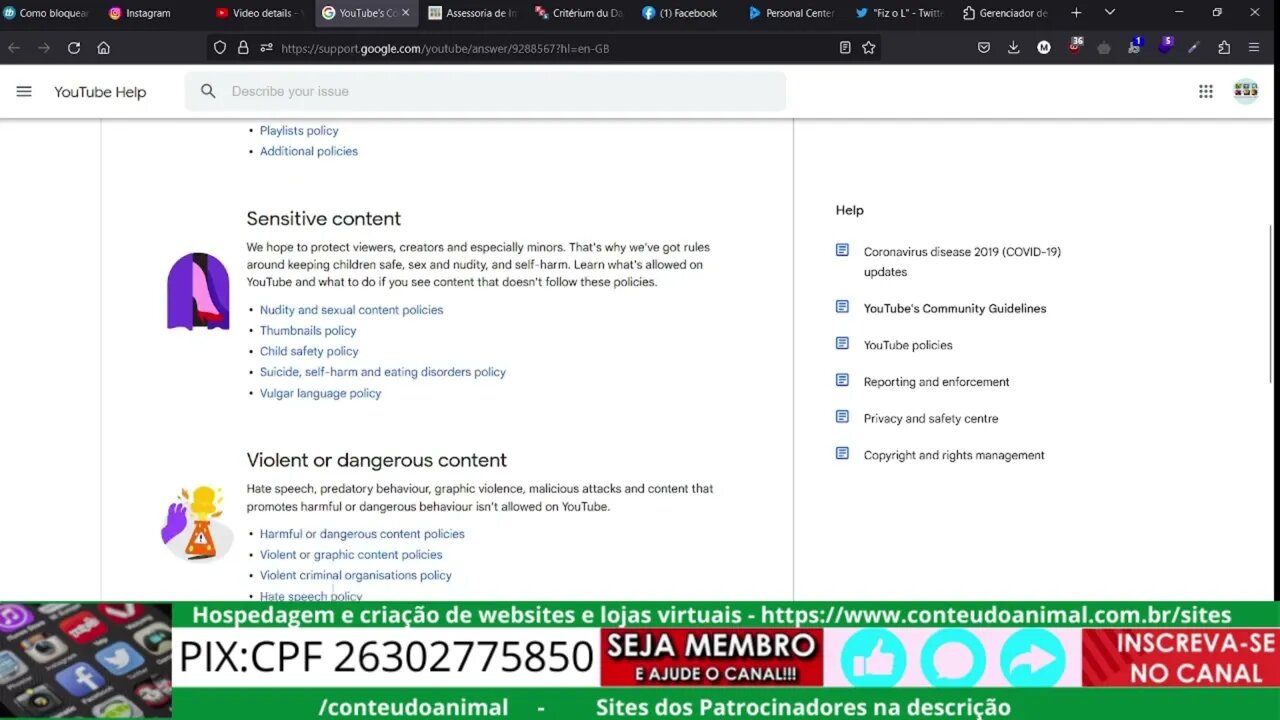1280x720 pixels.
Task: Close the YouTube's Community tab
Action: point(405,13)
